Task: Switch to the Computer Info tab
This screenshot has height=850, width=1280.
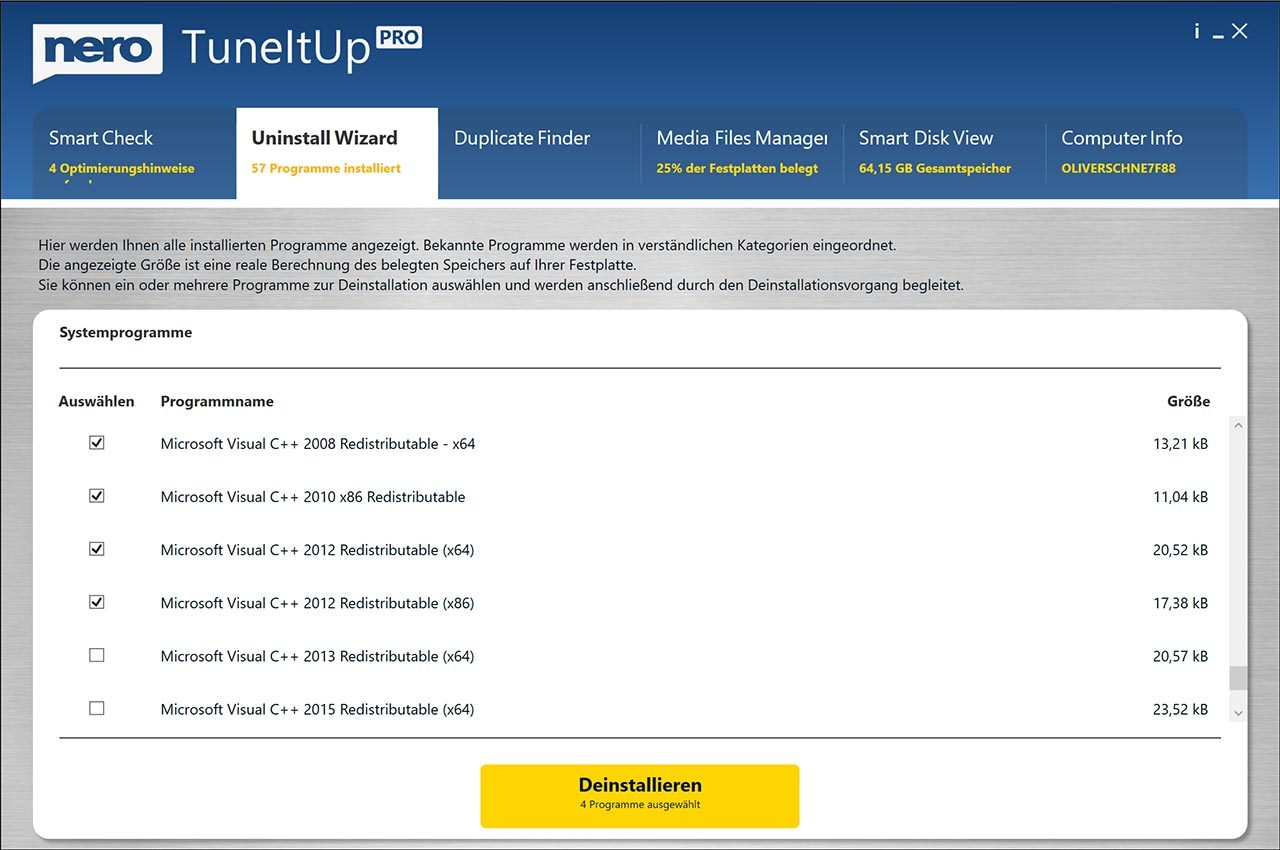Action: click(x=1146, y=153)
